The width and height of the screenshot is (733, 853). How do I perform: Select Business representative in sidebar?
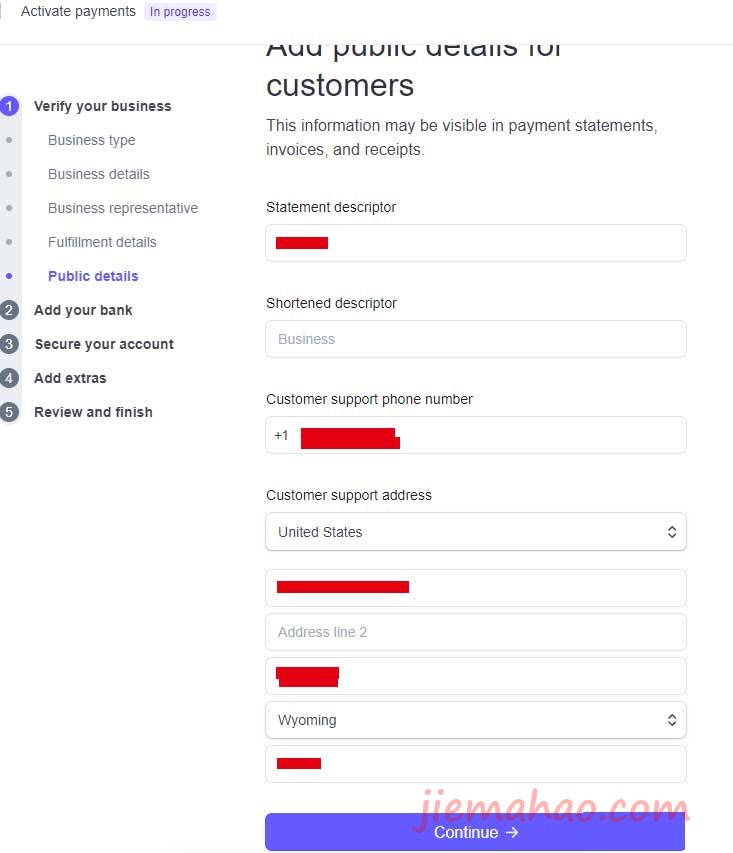pyautogui.click(x=123, y=208)
